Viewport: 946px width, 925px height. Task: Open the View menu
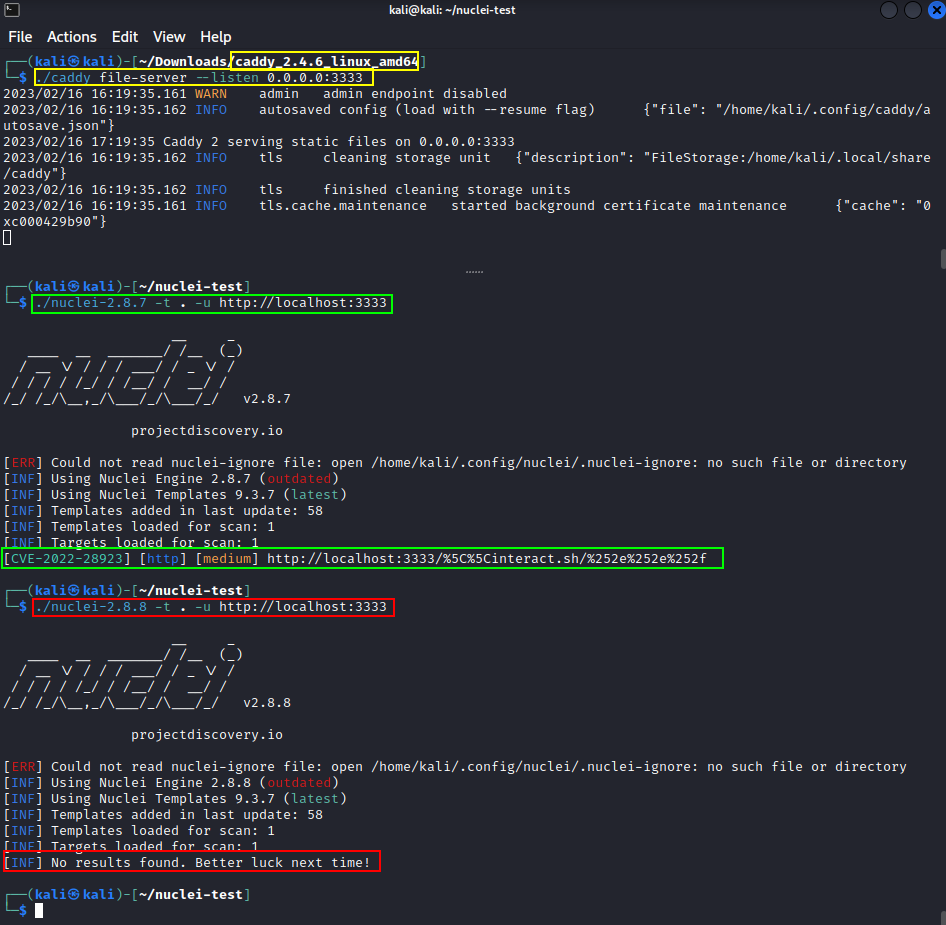(x=169, y=37)
